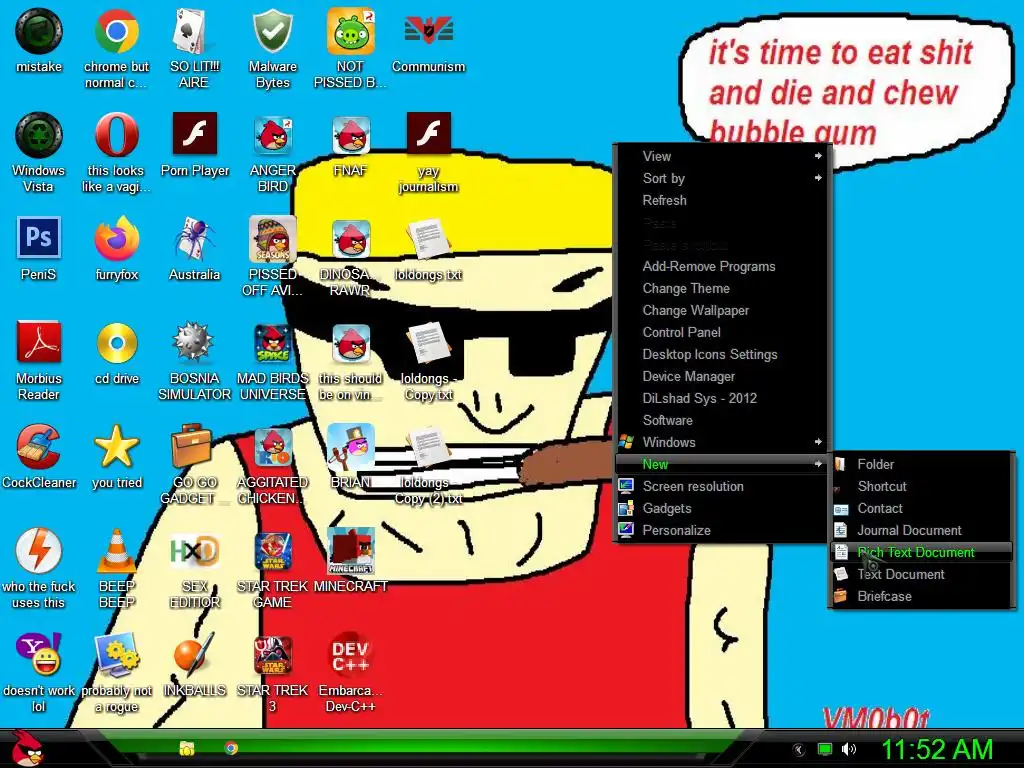Open the Australia spider icon
Image resolution: width=1024 pixels, height=768 pixels.
click(x=194, y=239)
